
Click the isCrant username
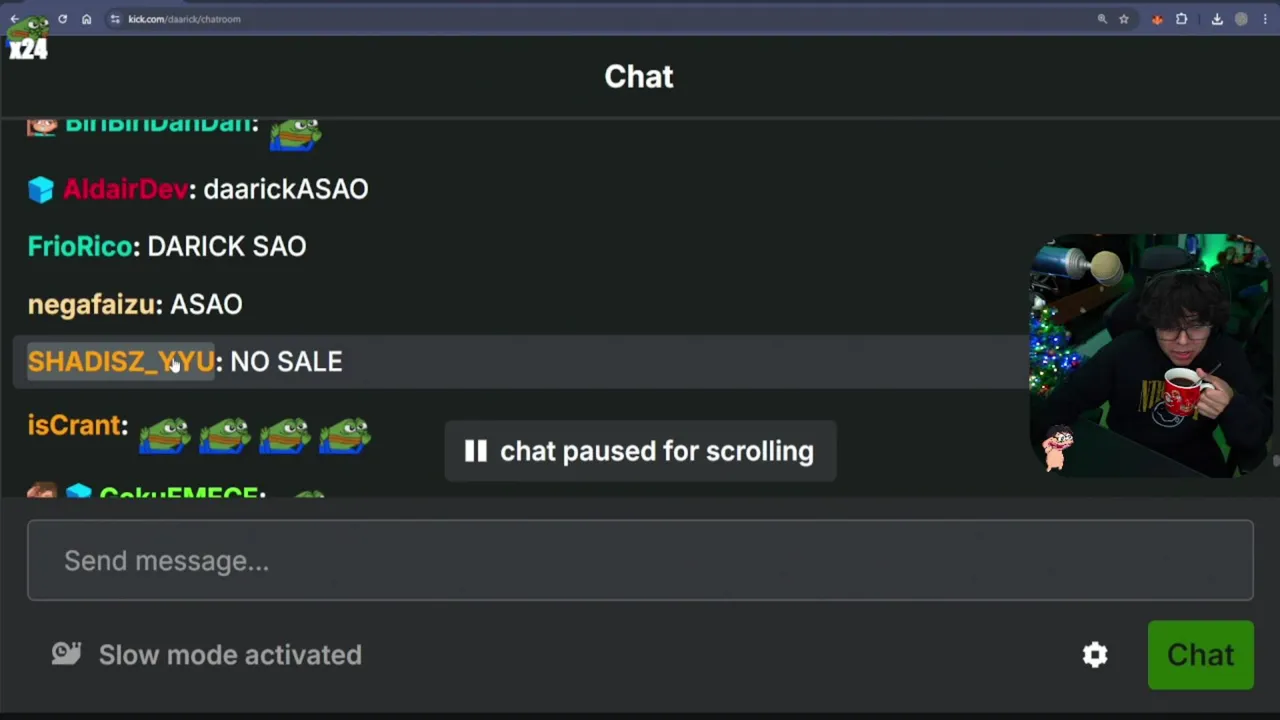74,425
